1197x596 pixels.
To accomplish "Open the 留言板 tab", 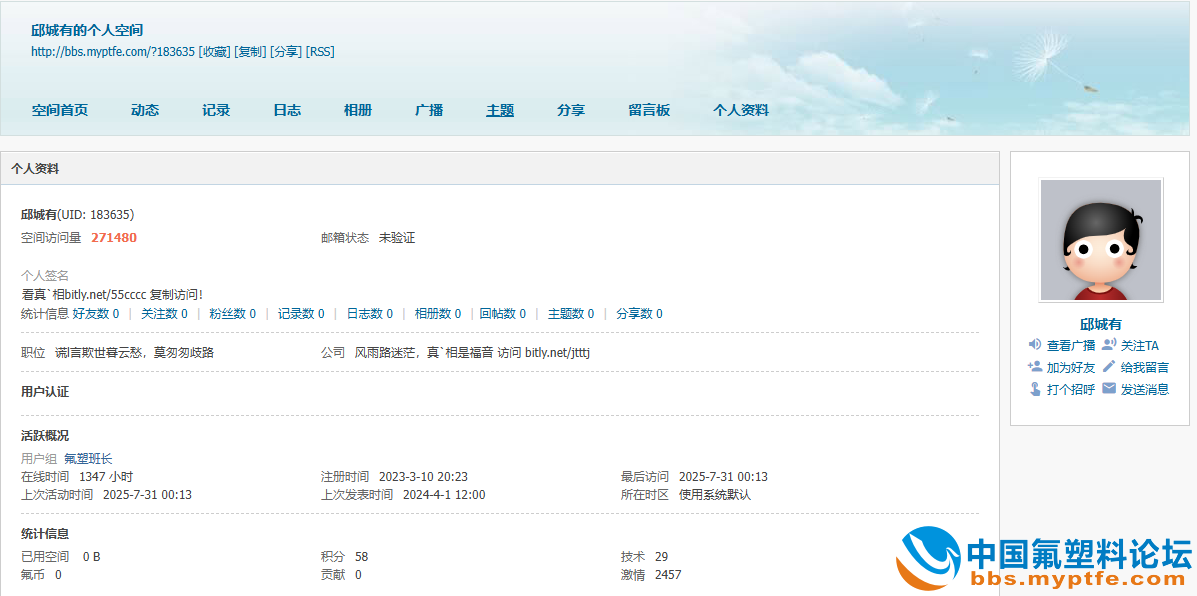I will 649,110.
